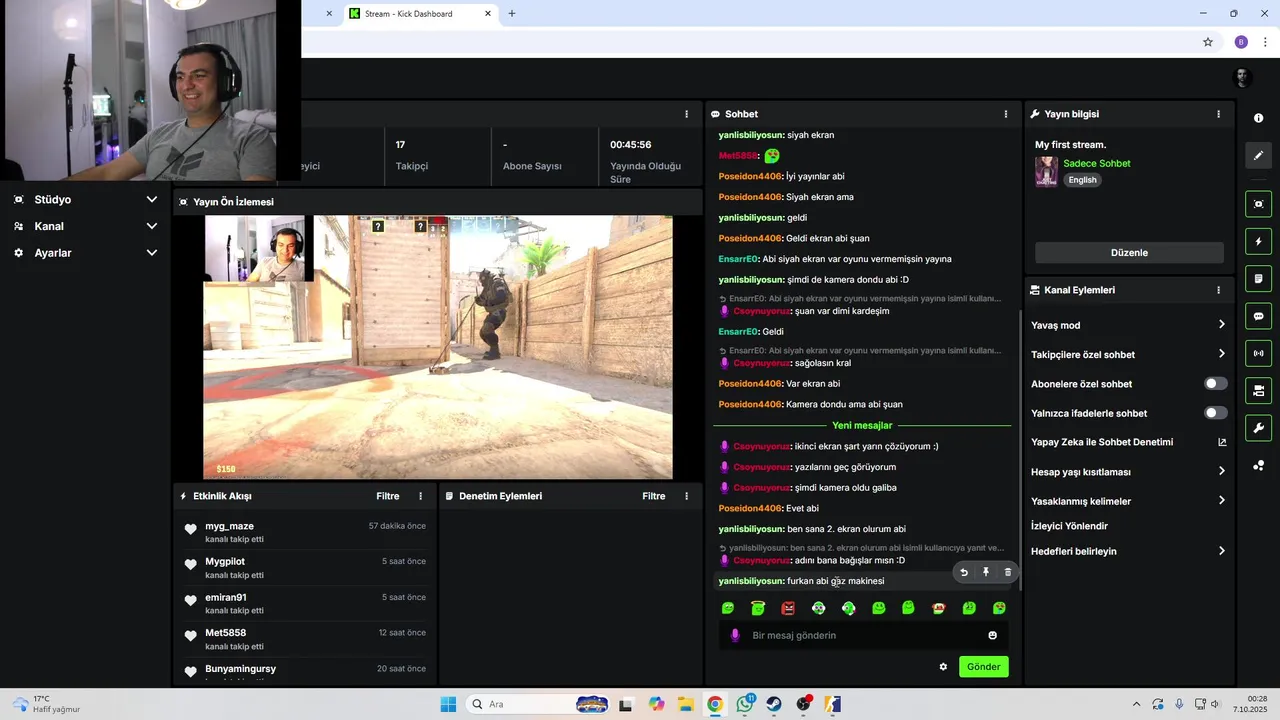
Task: Click the chat panel scrollbar
Action: tap(1020, 450)
